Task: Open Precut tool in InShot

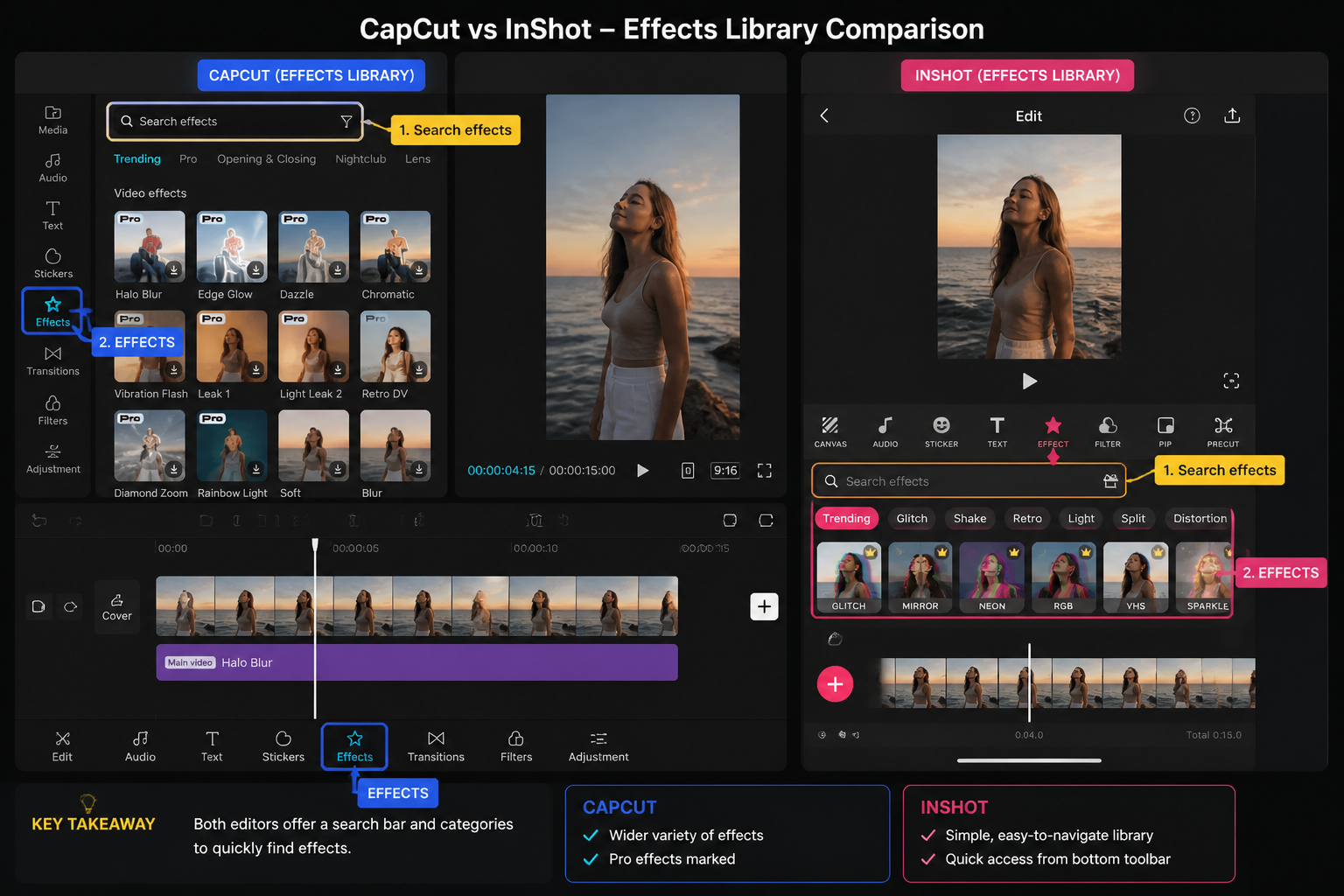Action: point(1223,432)
